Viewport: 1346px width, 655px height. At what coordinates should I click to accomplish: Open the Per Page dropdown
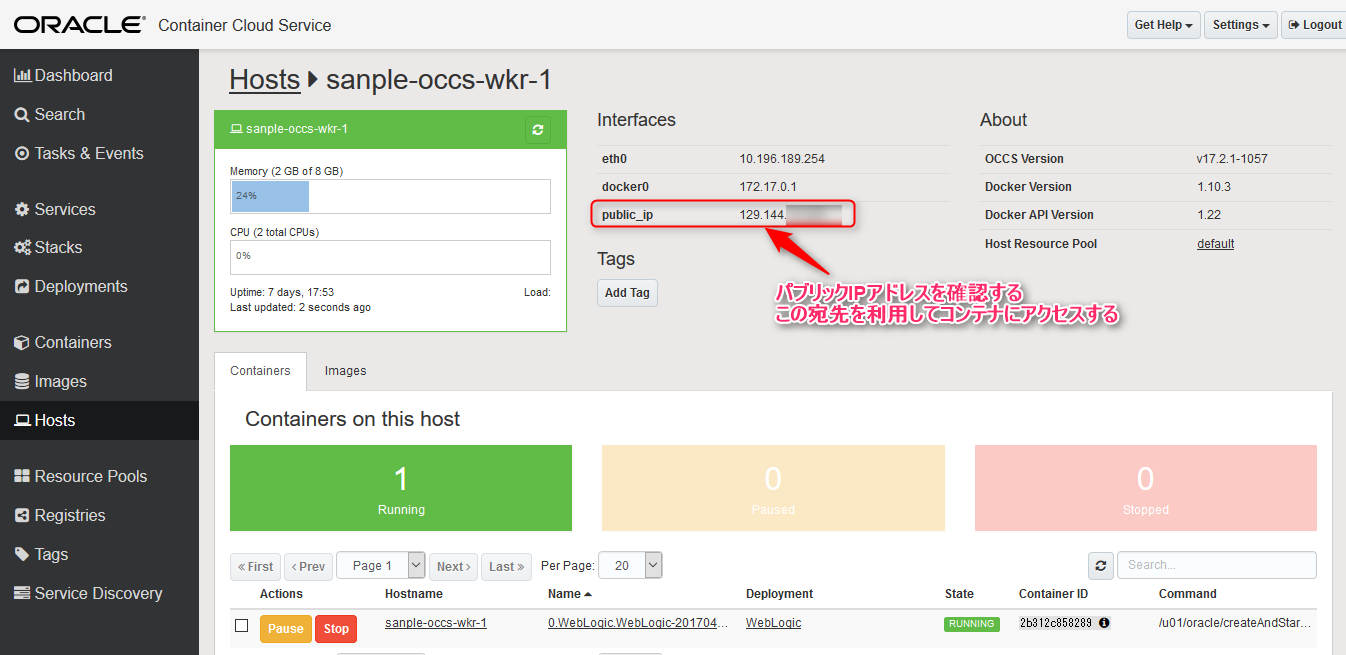[x=630, y=565]
